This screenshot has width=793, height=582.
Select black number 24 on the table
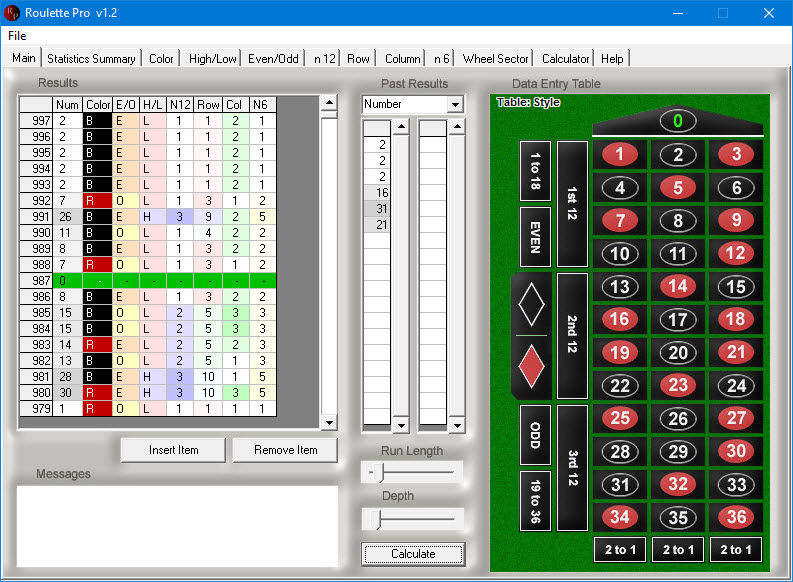[x=736, y=386]
